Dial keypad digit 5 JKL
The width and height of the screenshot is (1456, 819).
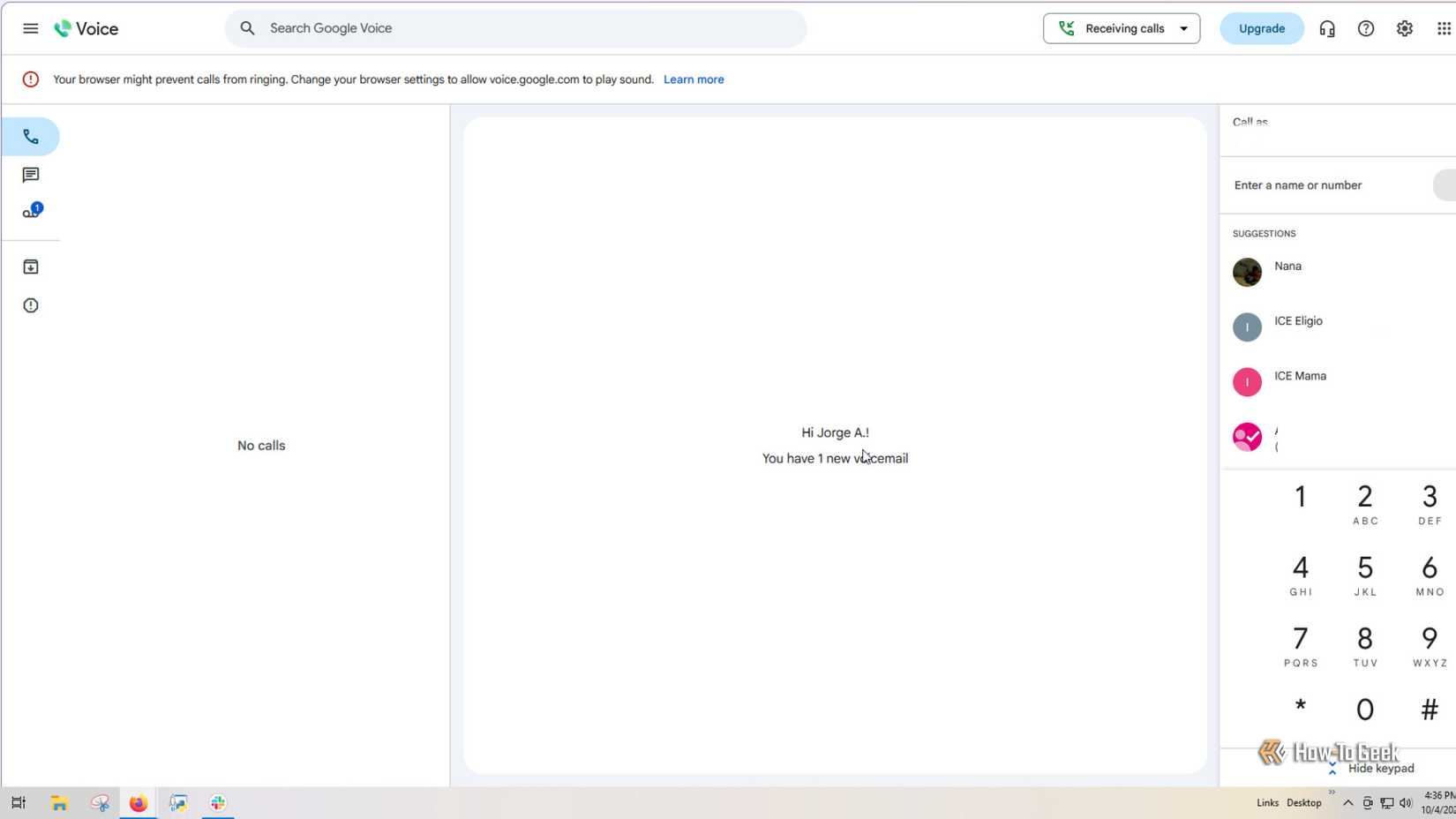(1365, 575)
